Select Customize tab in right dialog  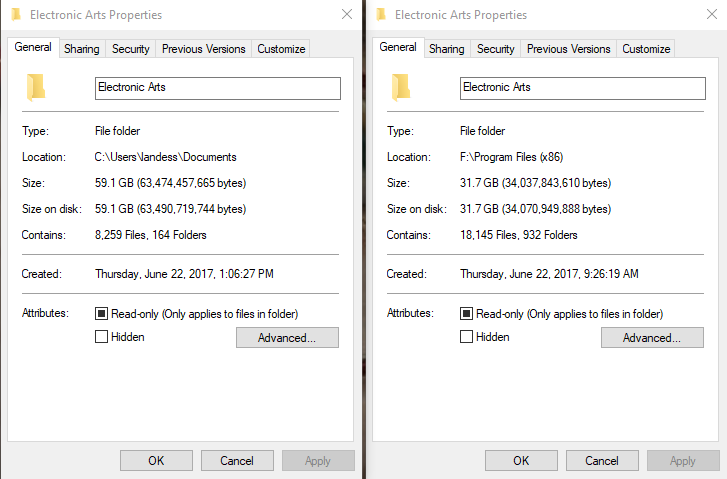pos(646,49)
